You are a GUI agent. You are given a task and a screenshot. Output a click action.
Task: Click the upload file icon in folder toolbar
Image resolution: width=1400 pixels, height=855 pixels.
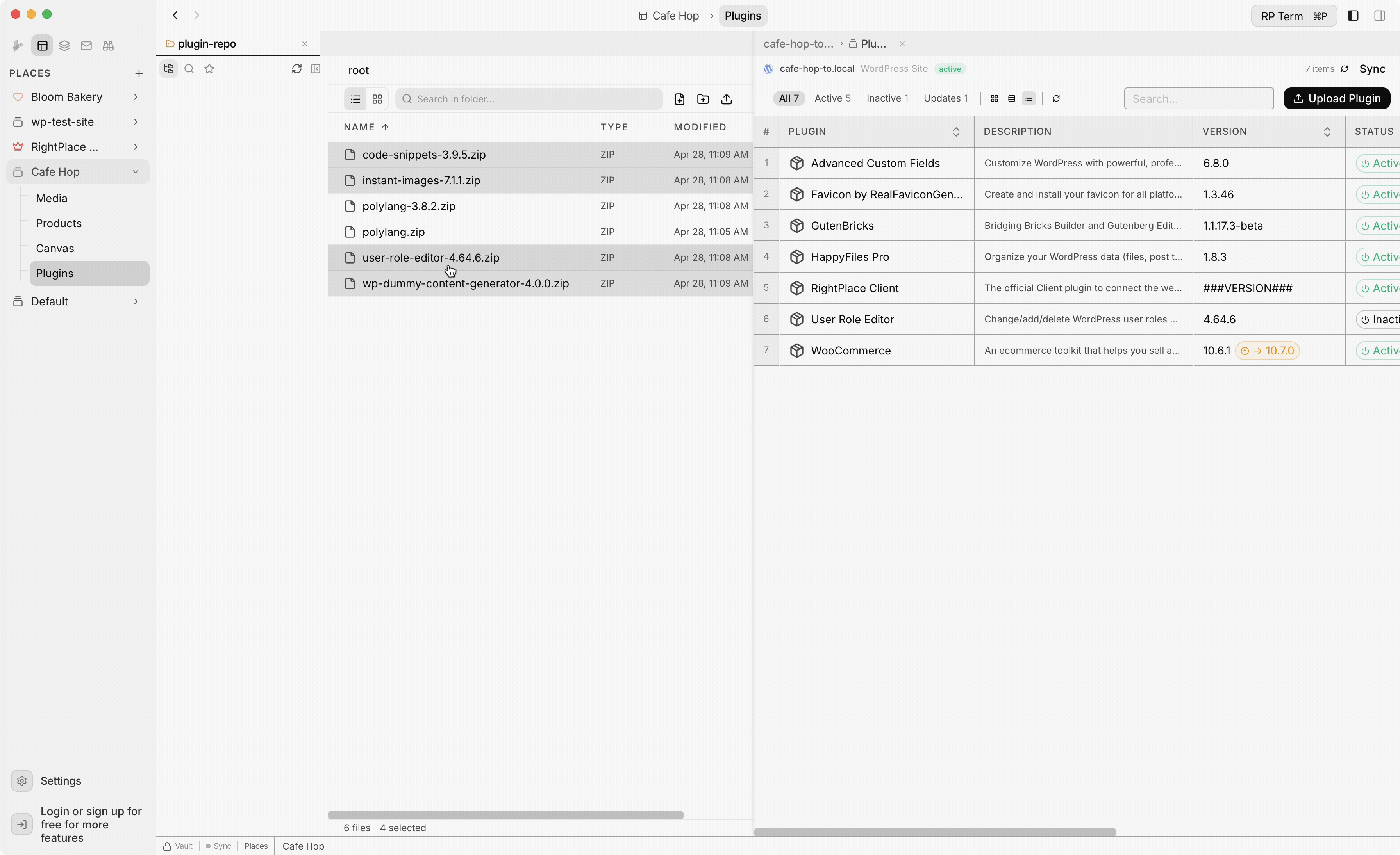pos(726,99)
